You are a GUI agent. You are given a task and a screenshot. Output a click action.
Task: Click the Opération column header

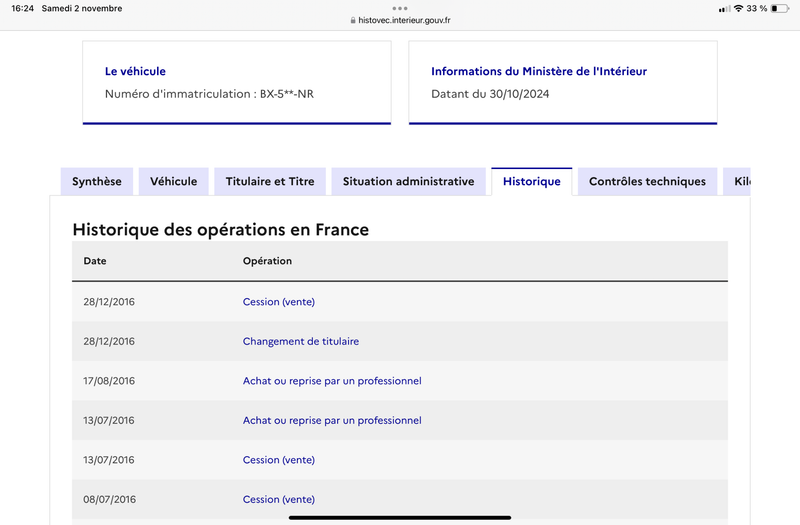(267, 261)
